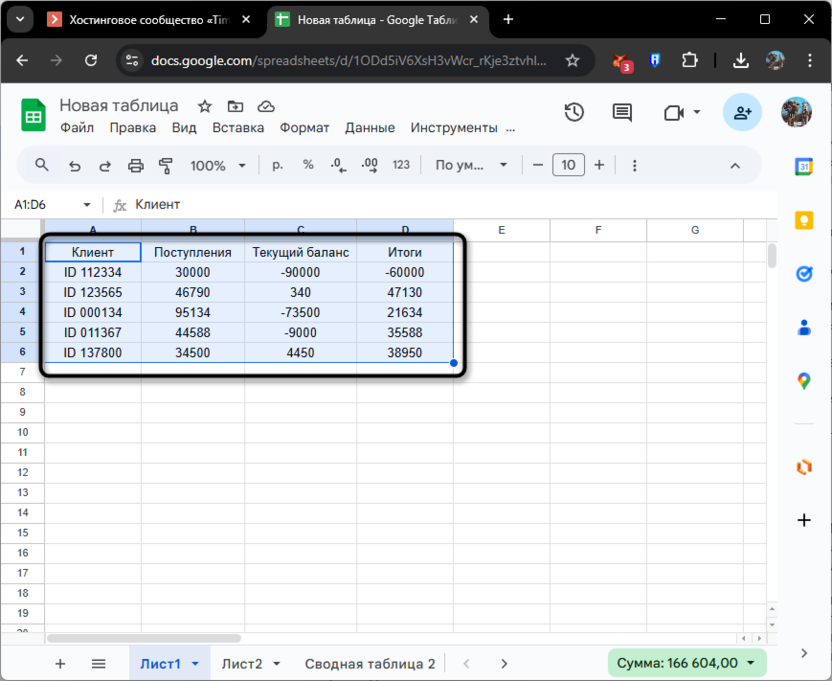Add a new sheet with plus button
The image size is (832, 681).
(60, 663)
